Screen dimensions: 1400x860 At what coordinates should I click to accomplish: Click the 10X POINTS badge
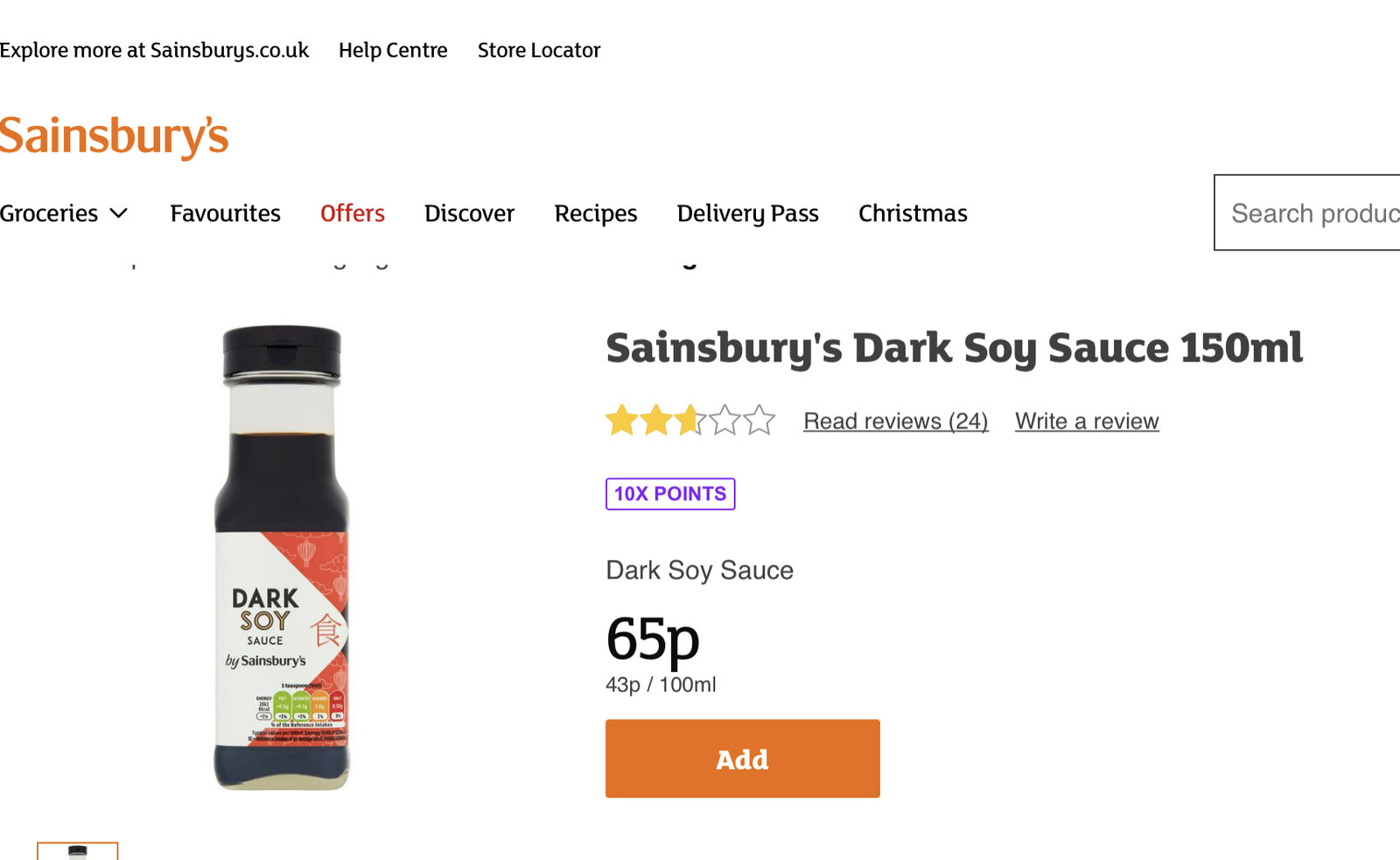[670, 494]
